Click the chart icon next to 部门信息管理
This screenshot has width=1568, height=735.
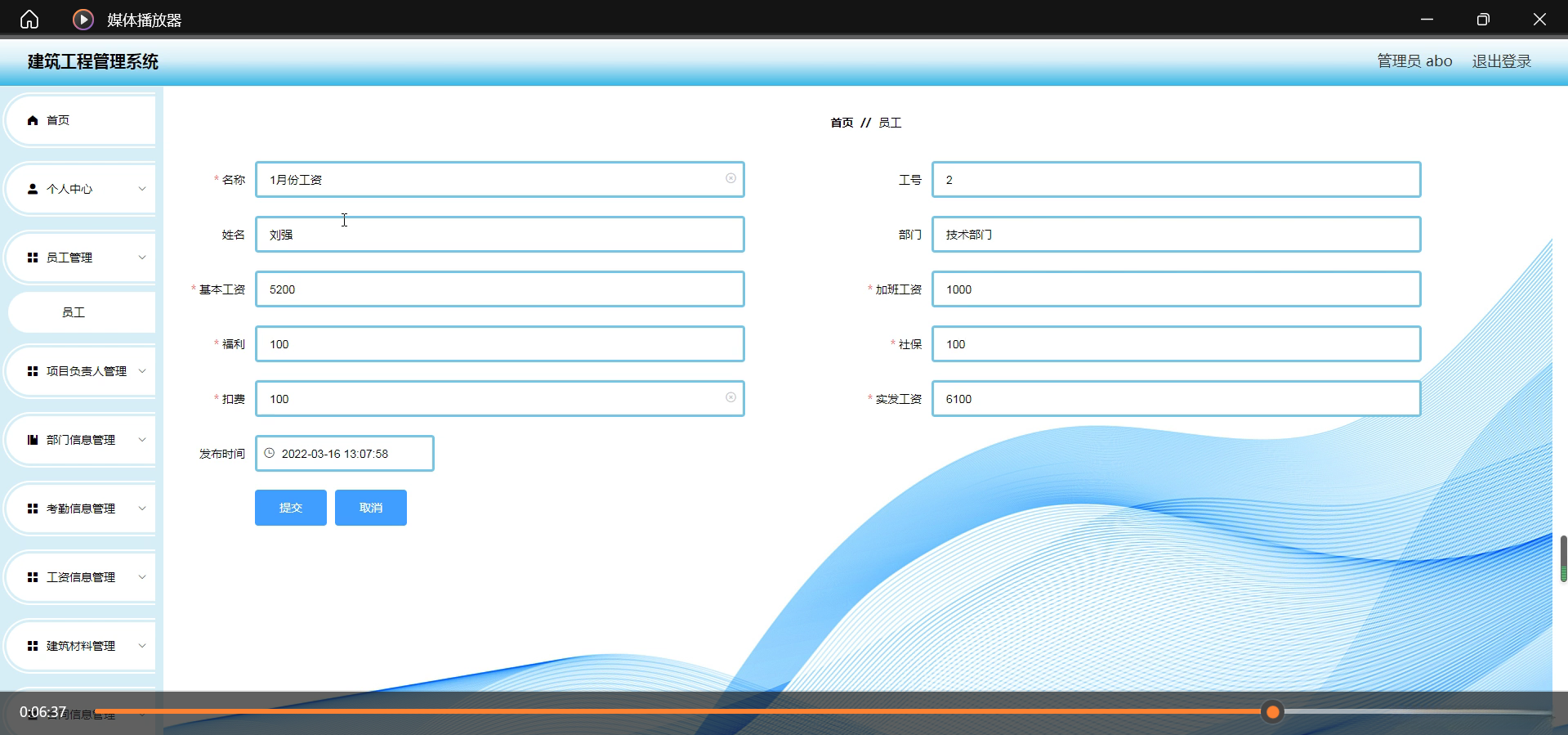click(33, 440)
